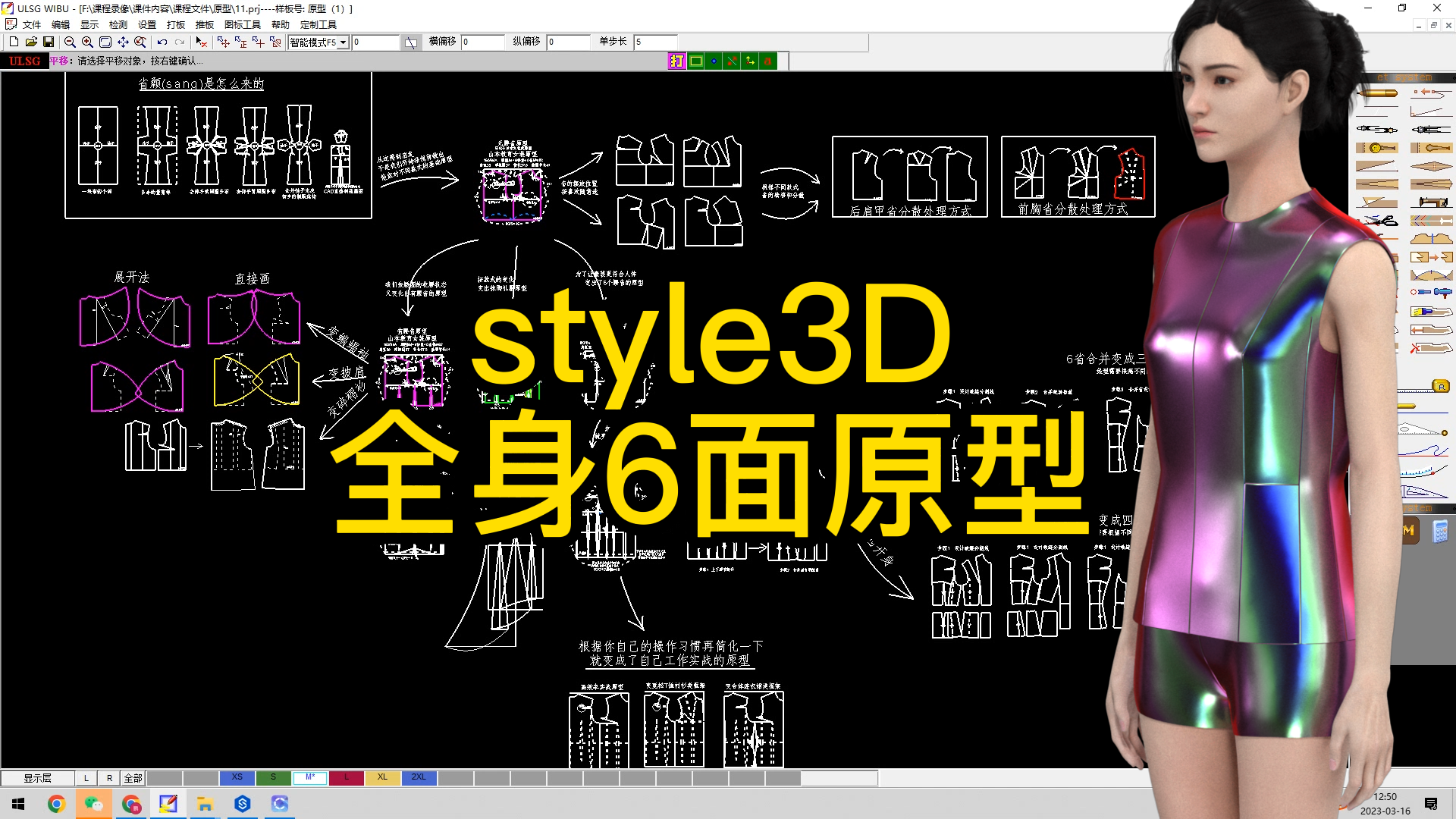Click the pencil tool in right palette
This screenshot has height=819, width=1456.
click(1376, 93)
